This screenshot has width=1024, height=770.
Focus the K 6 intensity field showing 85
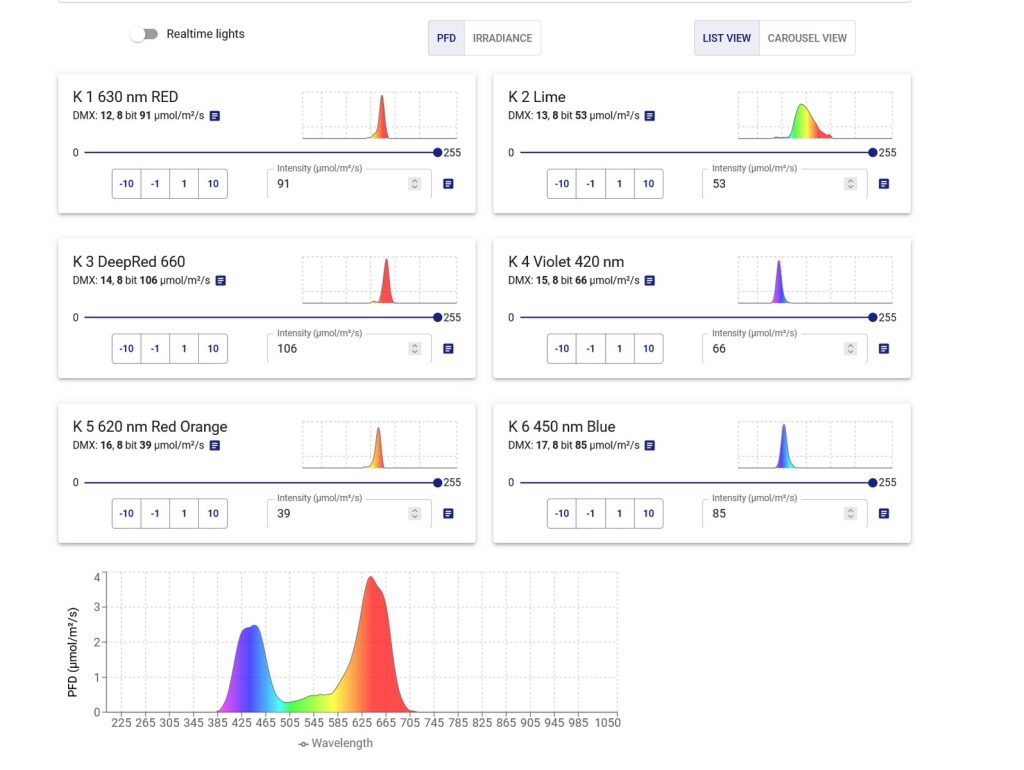[784, 513]
